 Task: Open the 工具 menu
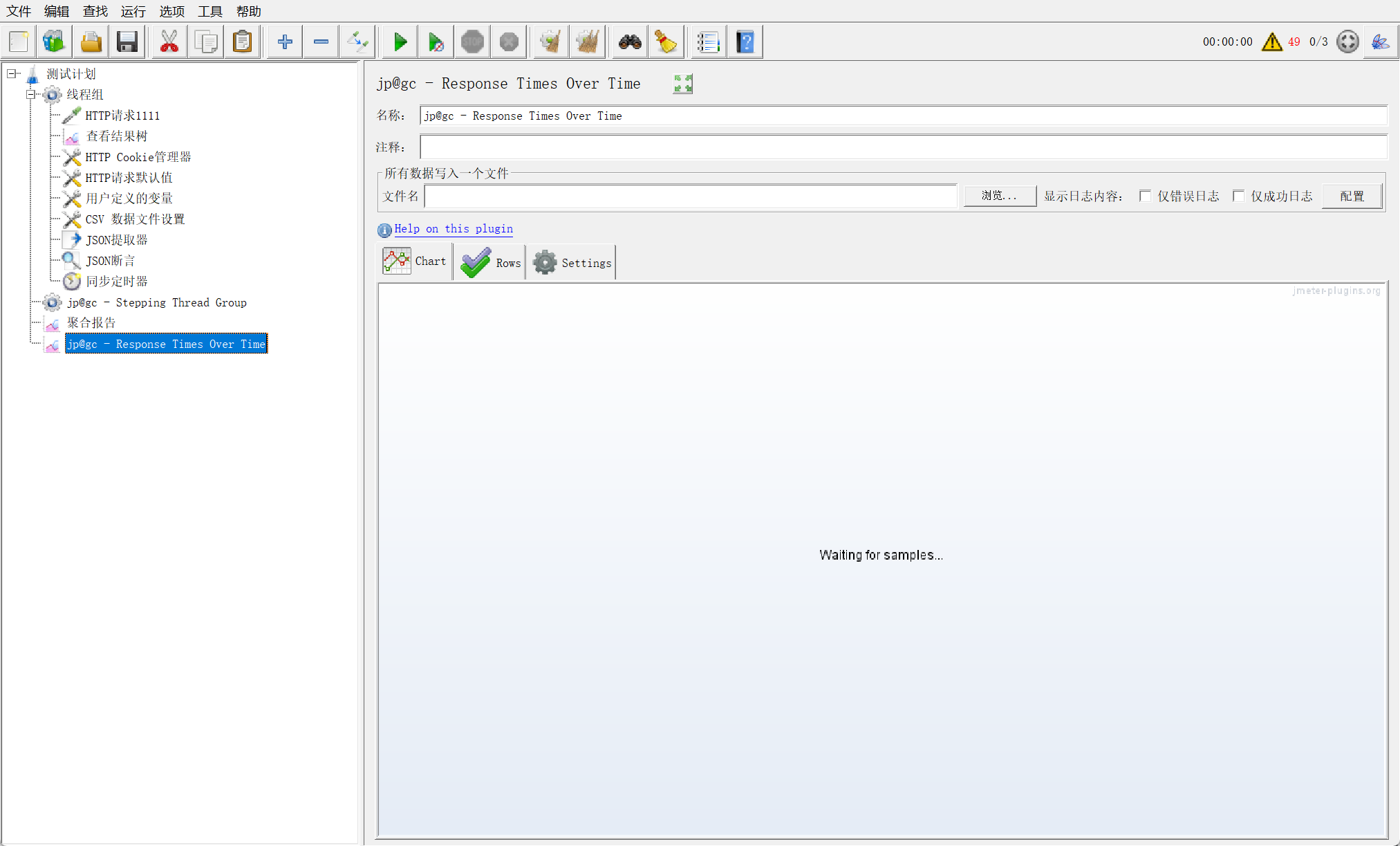coord(210,11)
